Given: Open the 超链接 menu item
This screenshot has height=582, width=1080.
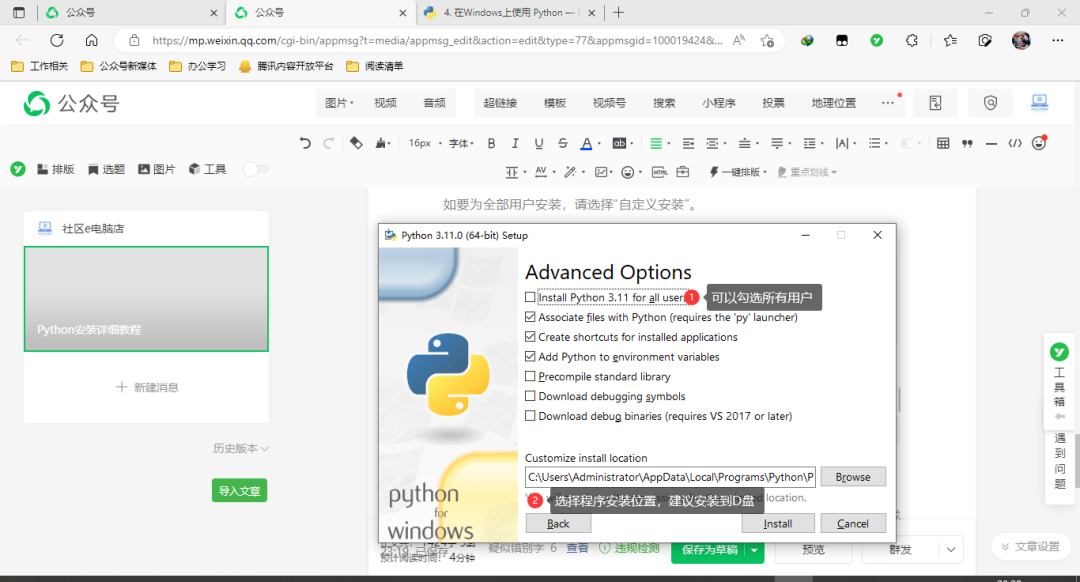Looking at the screenshot, I should pyautogui.click(x=500, y=103).
